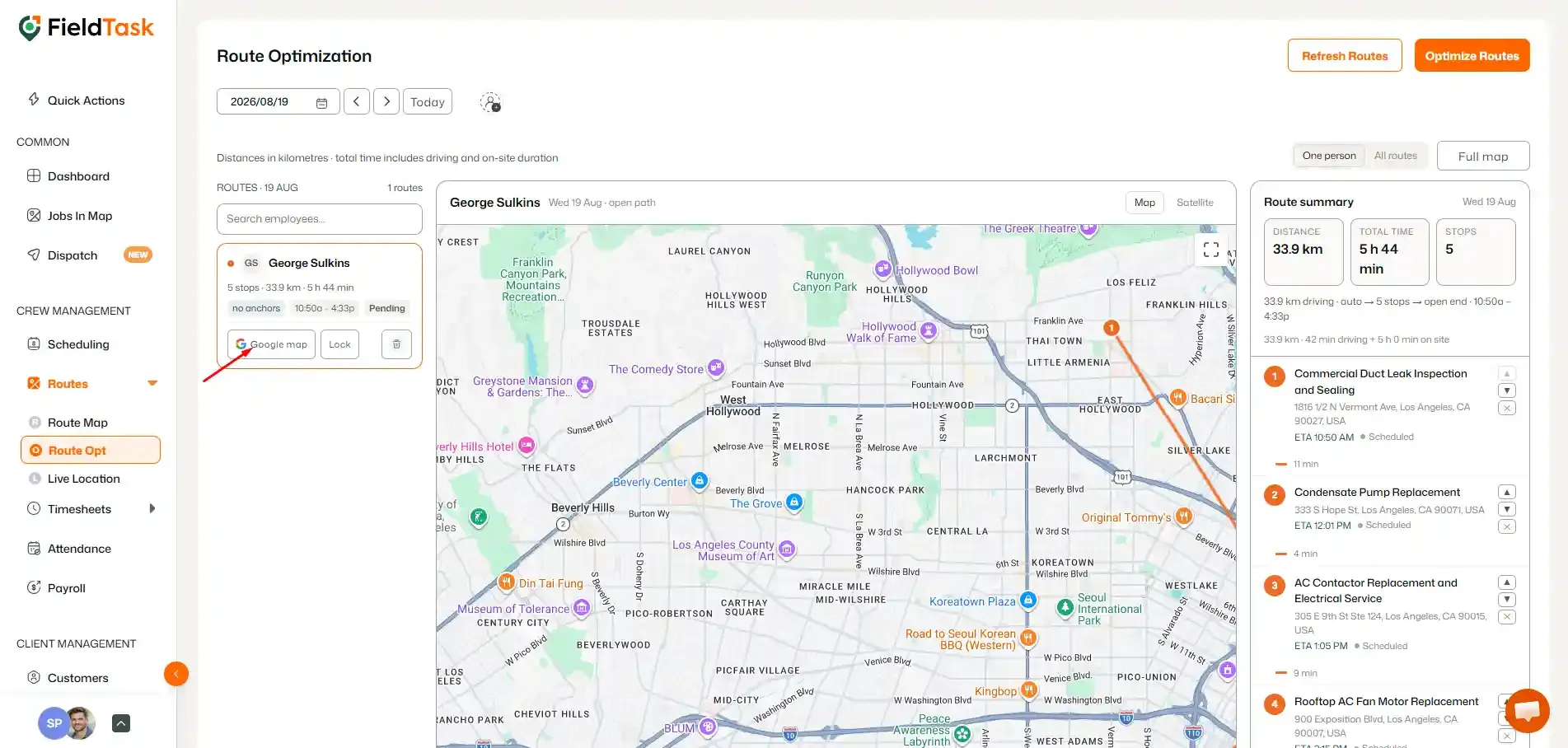The width and height of the screenshot is (1568, 748).
Task: Click Optimize Routes button
Action: coord(1472,55)
